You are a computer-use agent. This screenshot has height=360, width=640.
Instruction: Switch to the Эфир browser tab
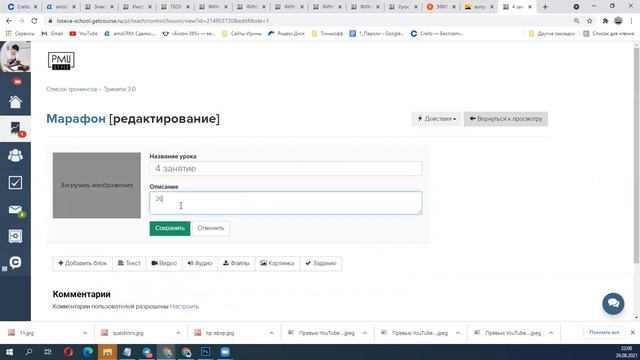pyautogui.click(x=440, y=7)
